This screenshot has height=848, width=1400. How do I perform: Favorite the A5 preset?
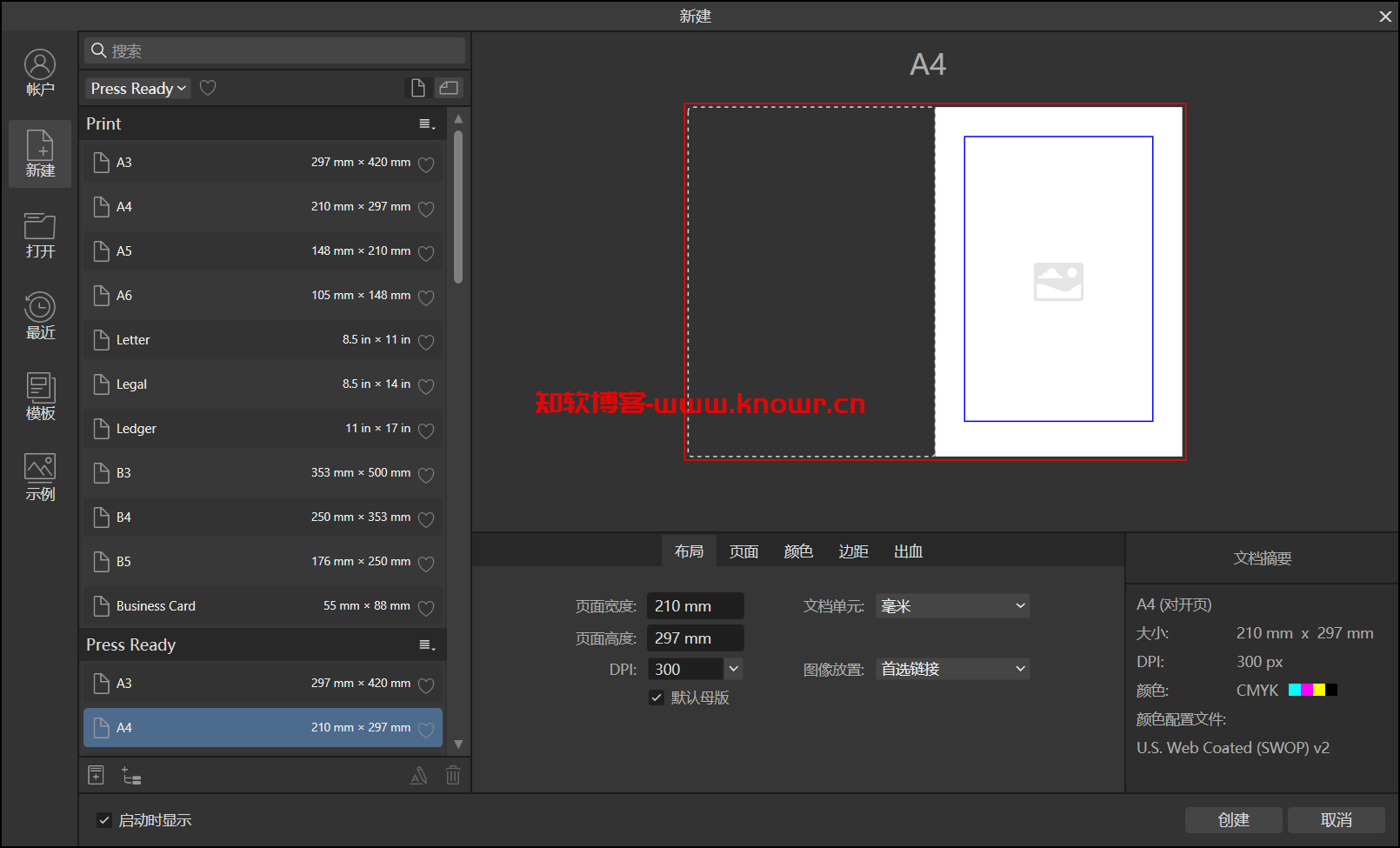pos(426,253)
